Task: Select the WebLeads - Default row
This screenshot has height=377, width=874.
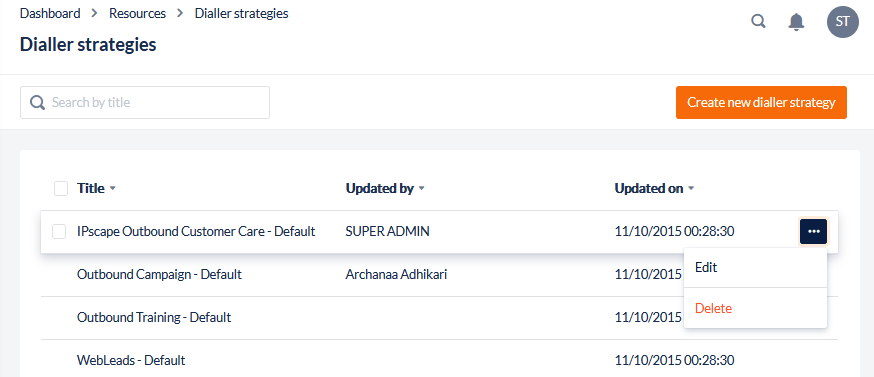Action: pyautogui.click(x=439, y=360)
